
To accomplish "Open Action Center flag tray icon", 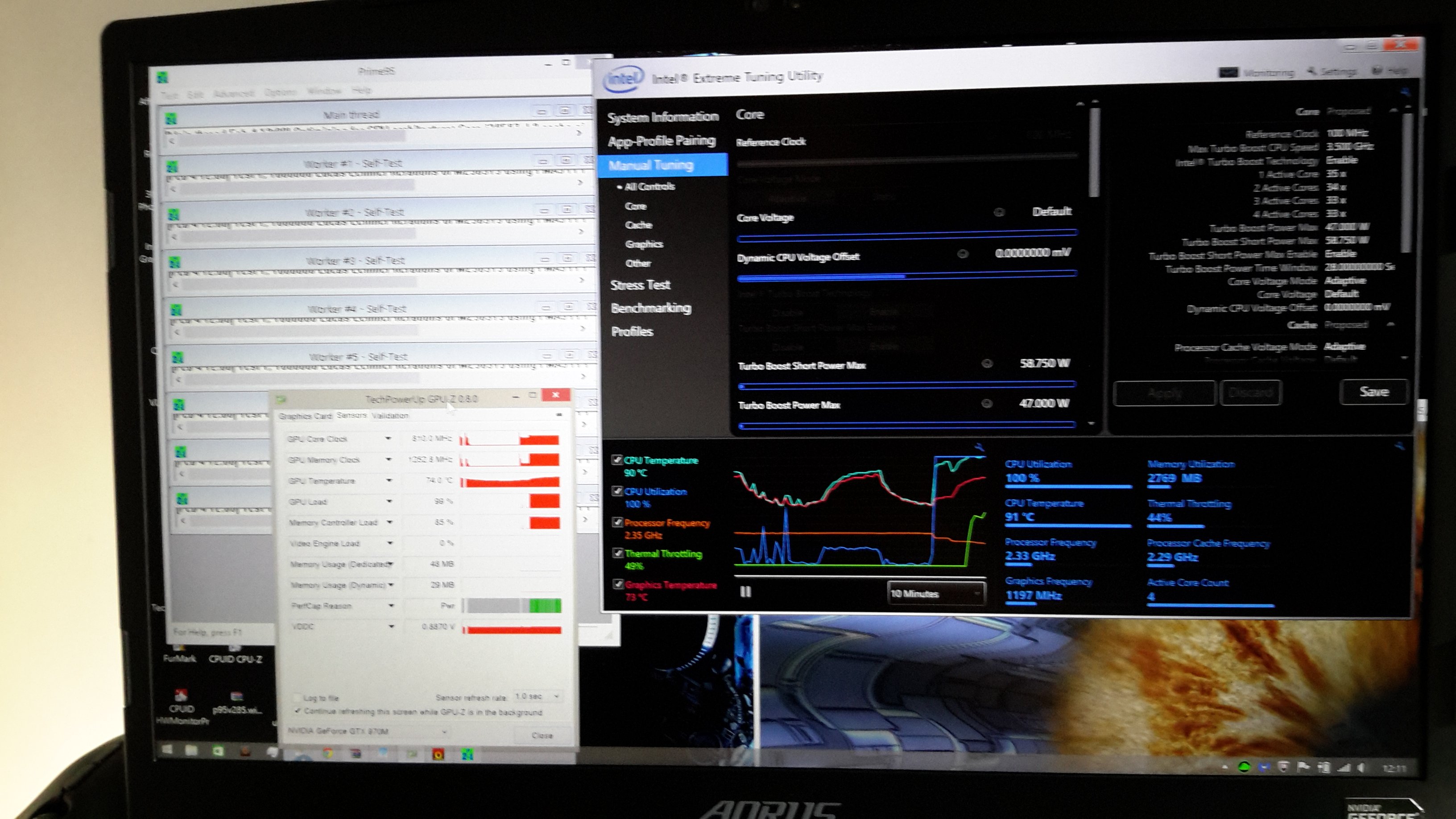I will tap(1303, 767).
